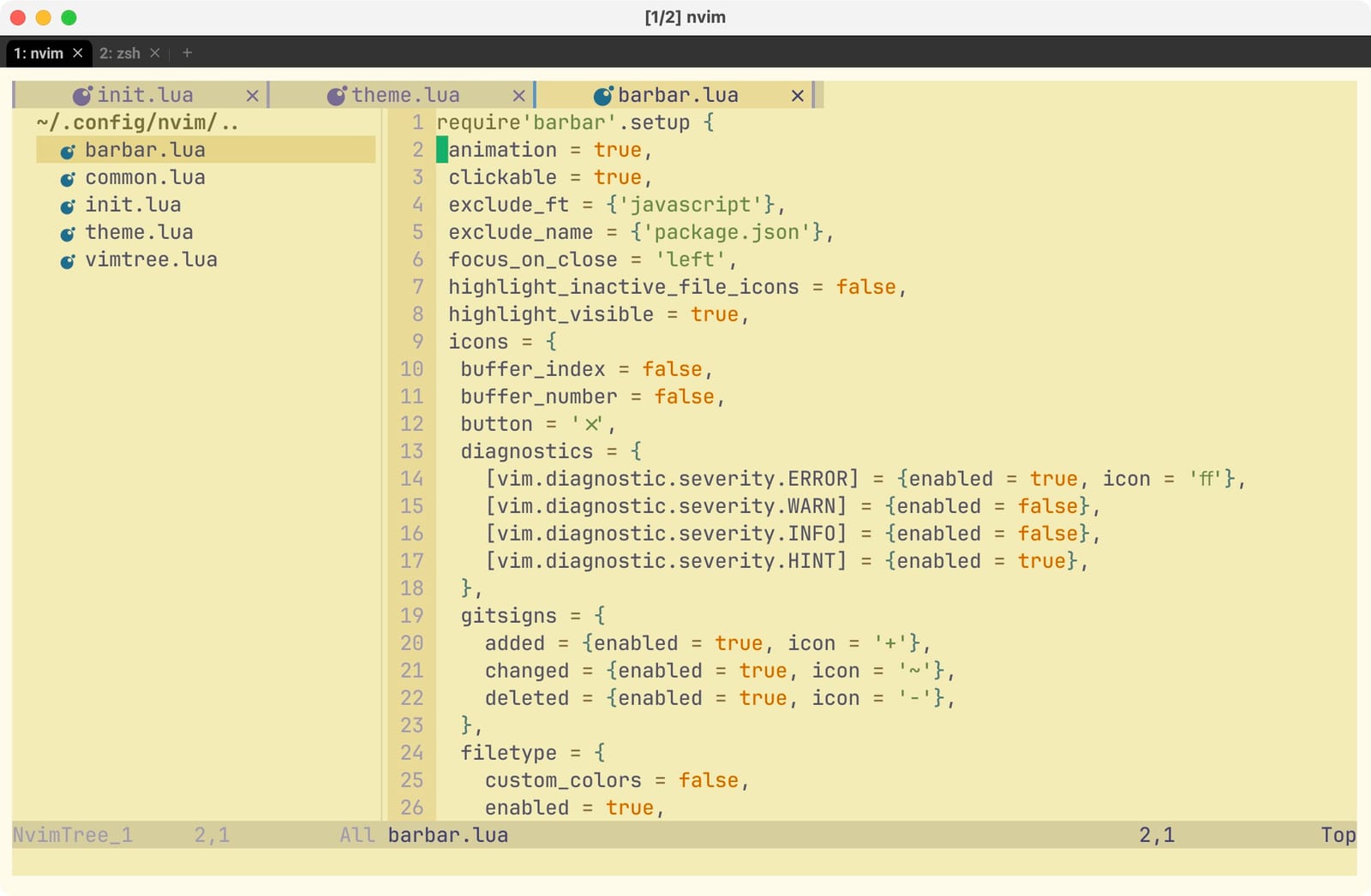The height and width of the screenshot is (896, 1371).
Task: Click the Lua icon beside the init.lua tab
Action: pyautogui.click(x=81, y=94)
